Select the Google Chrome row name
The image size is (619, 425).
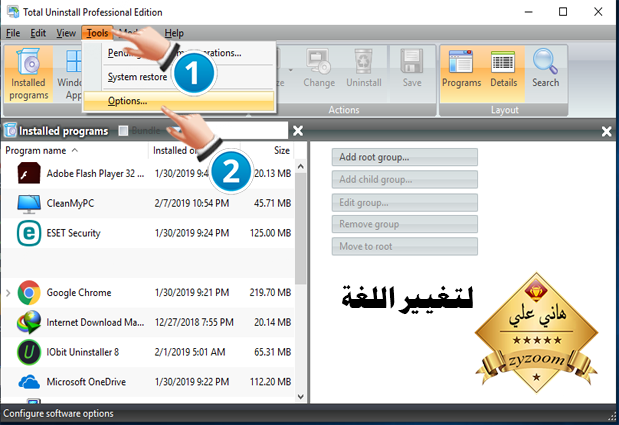pyautogui.click(x=79, y=292)
